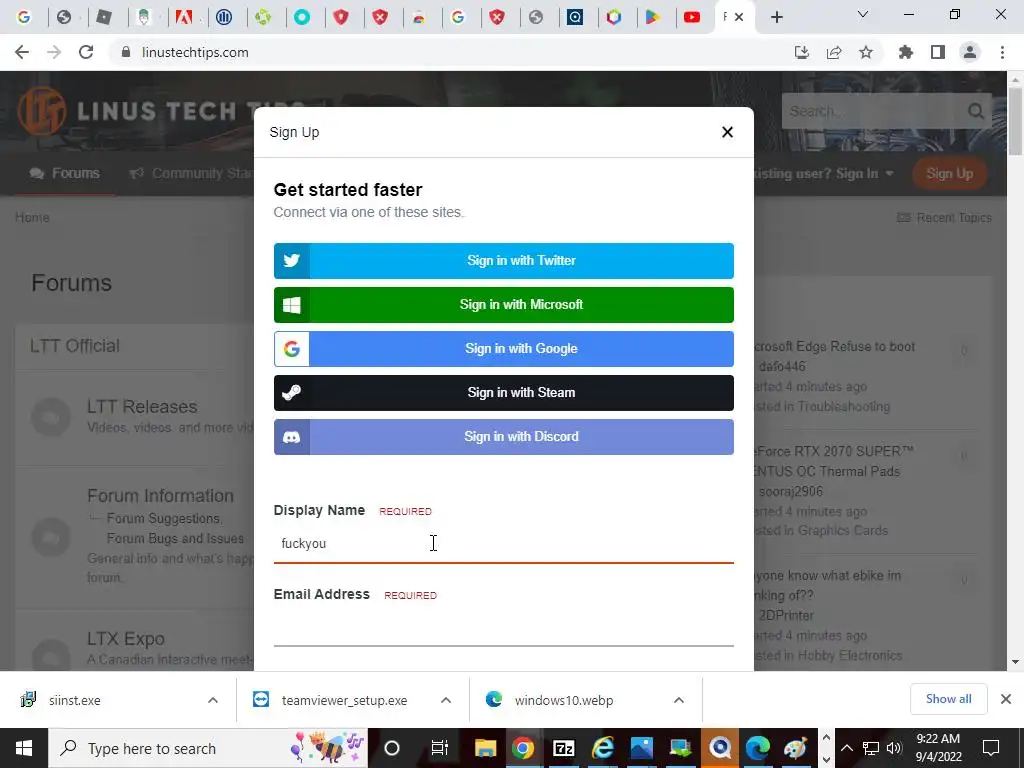Show hidden system tray icons

pos(846,748)
